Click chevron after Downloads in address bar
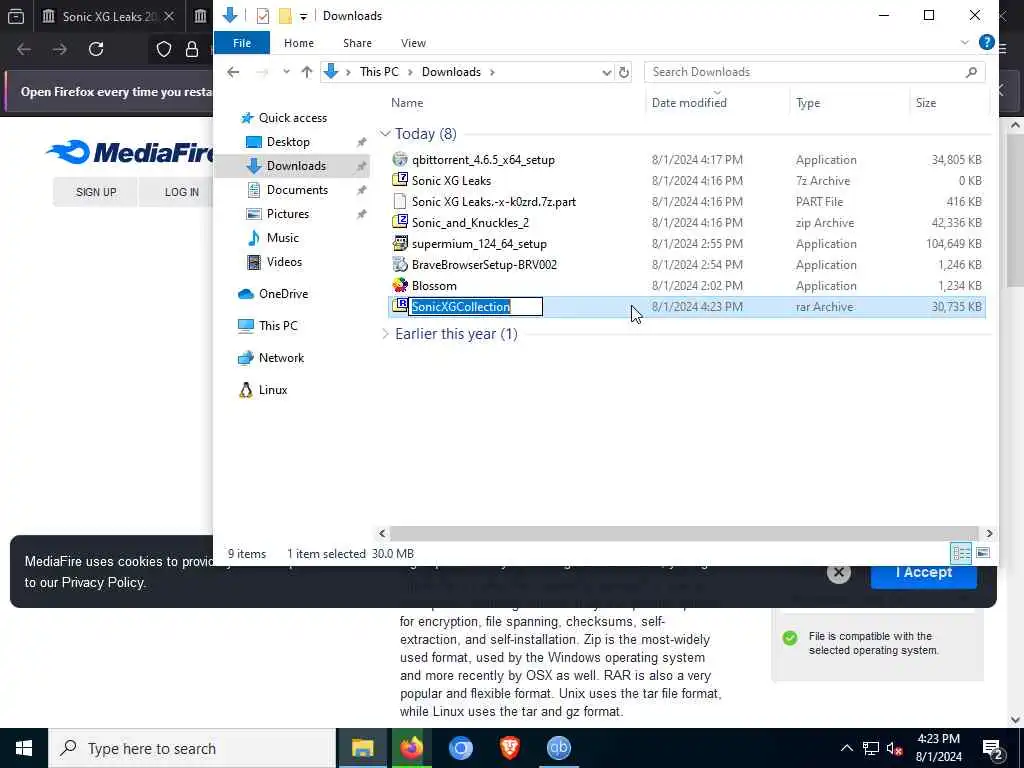 [492, 72]
